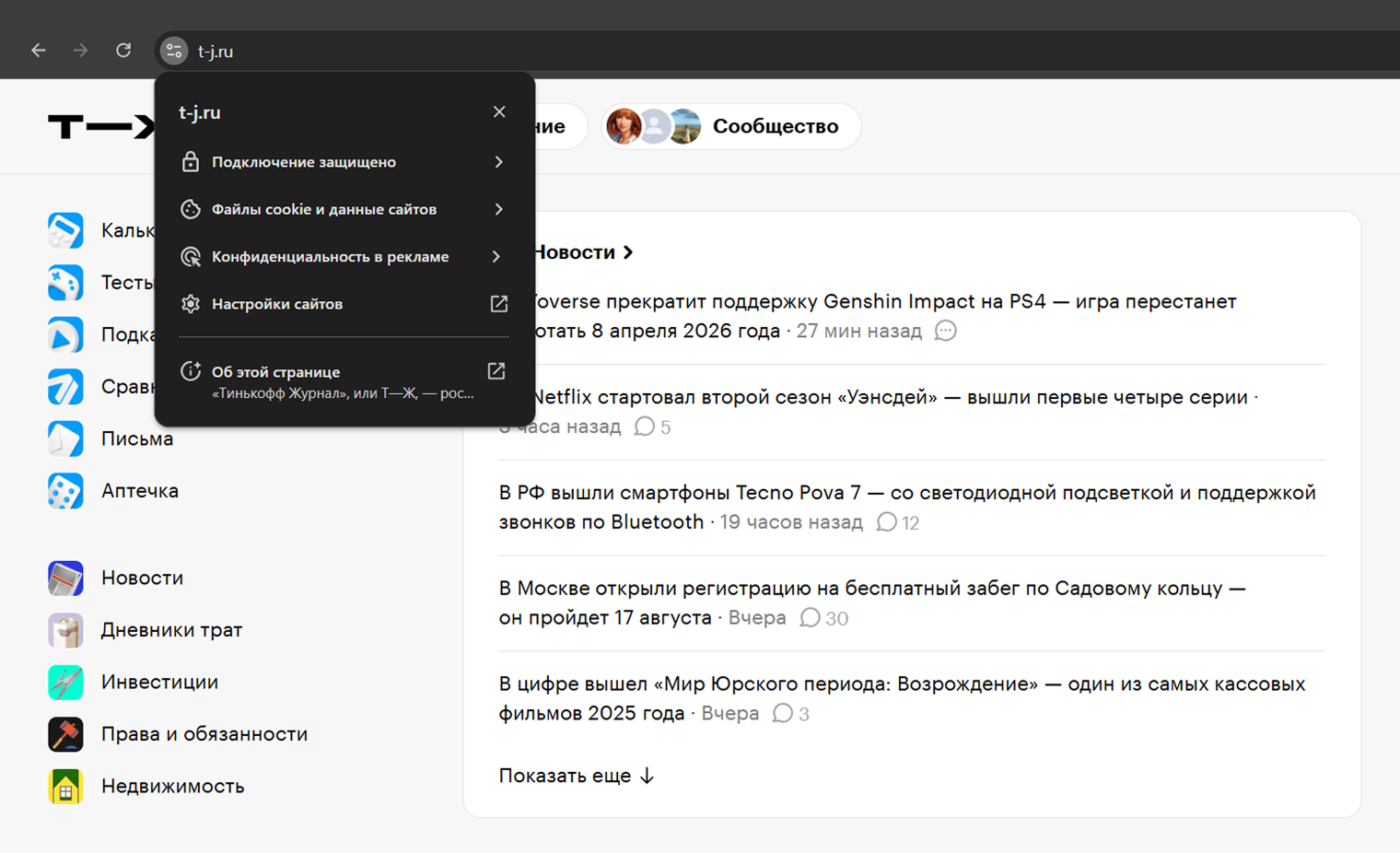Image resolution: width=1400 pixels, height=853 pixels.
Task: Click the ad privacy icon in popup
Action: pos(191,256)
